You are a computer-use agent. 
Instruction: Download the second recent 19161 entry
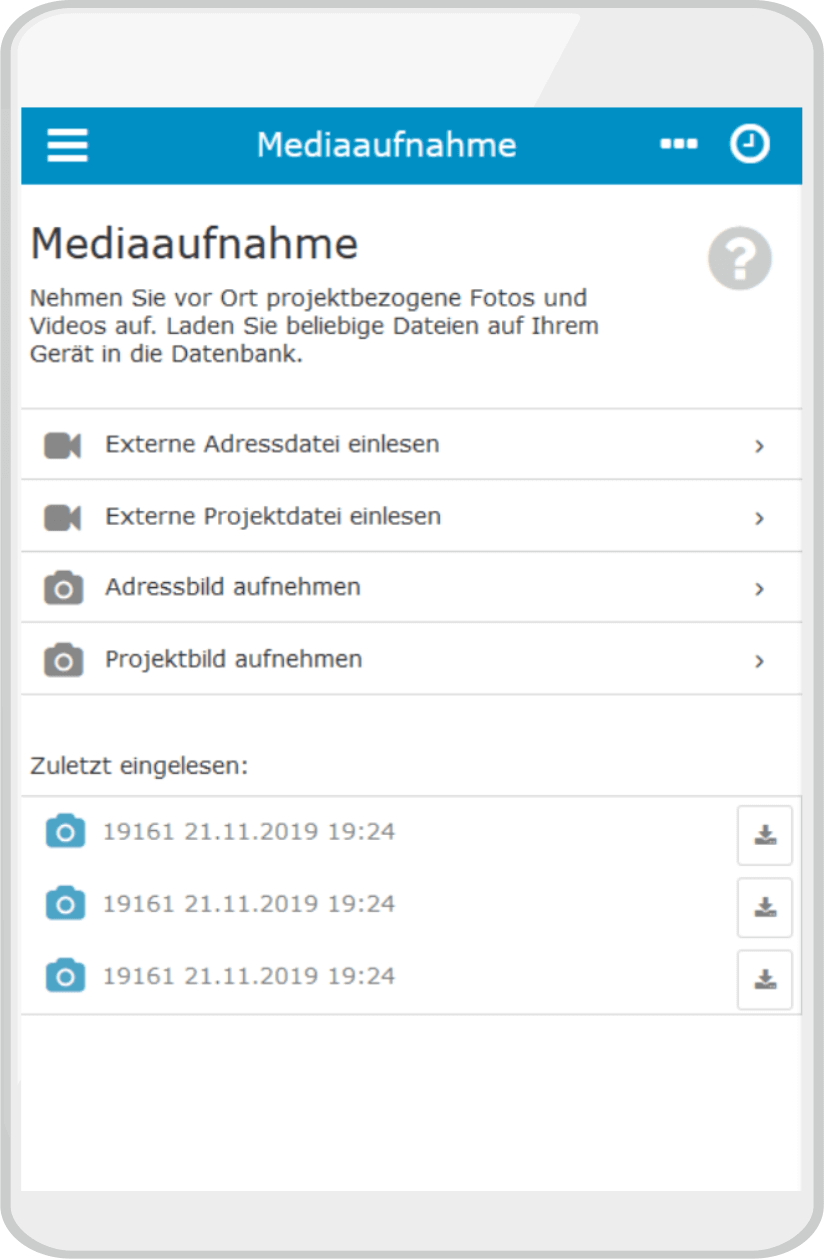click(765, 907)
